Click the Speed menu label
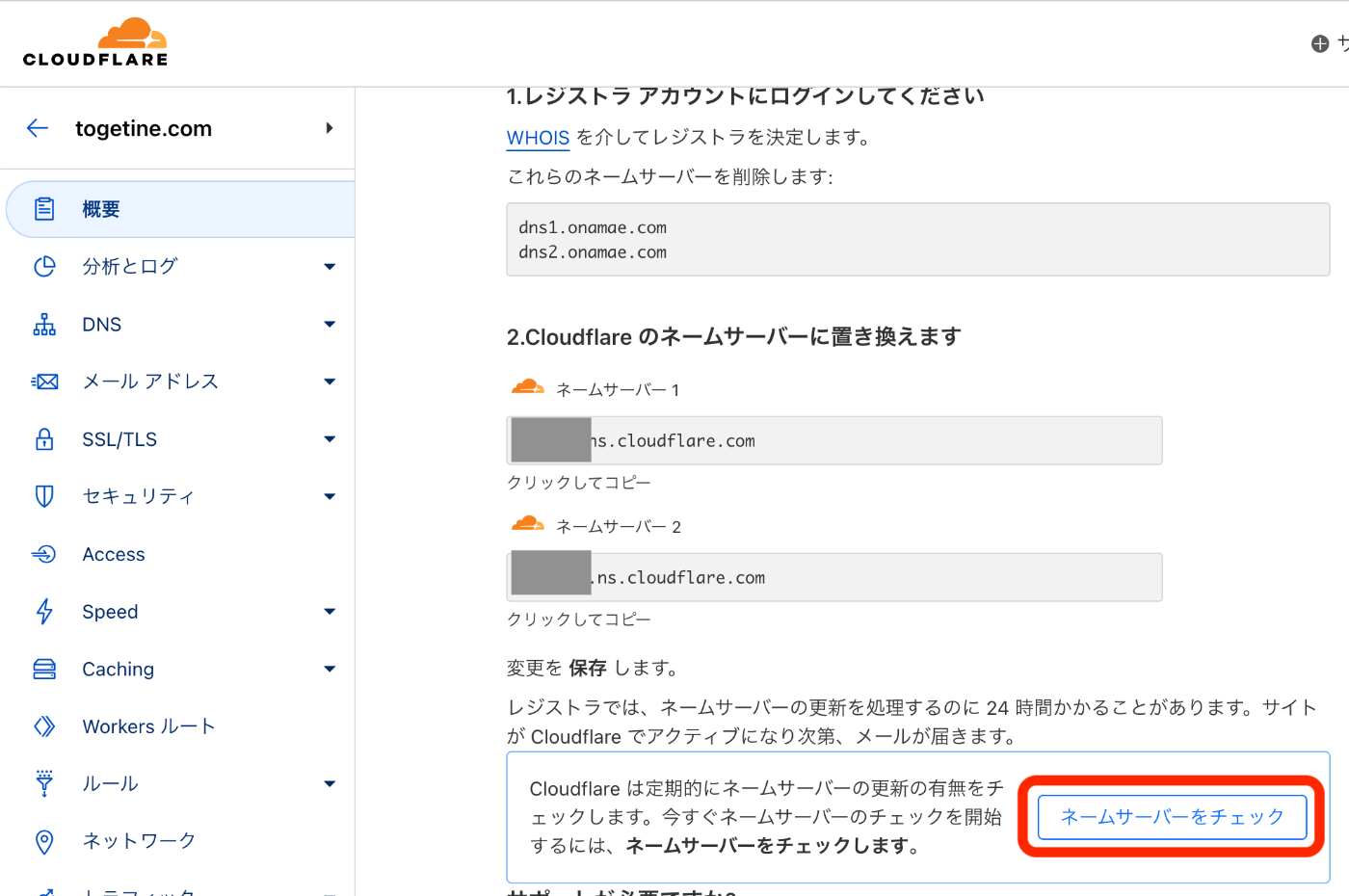 point(110,612)
